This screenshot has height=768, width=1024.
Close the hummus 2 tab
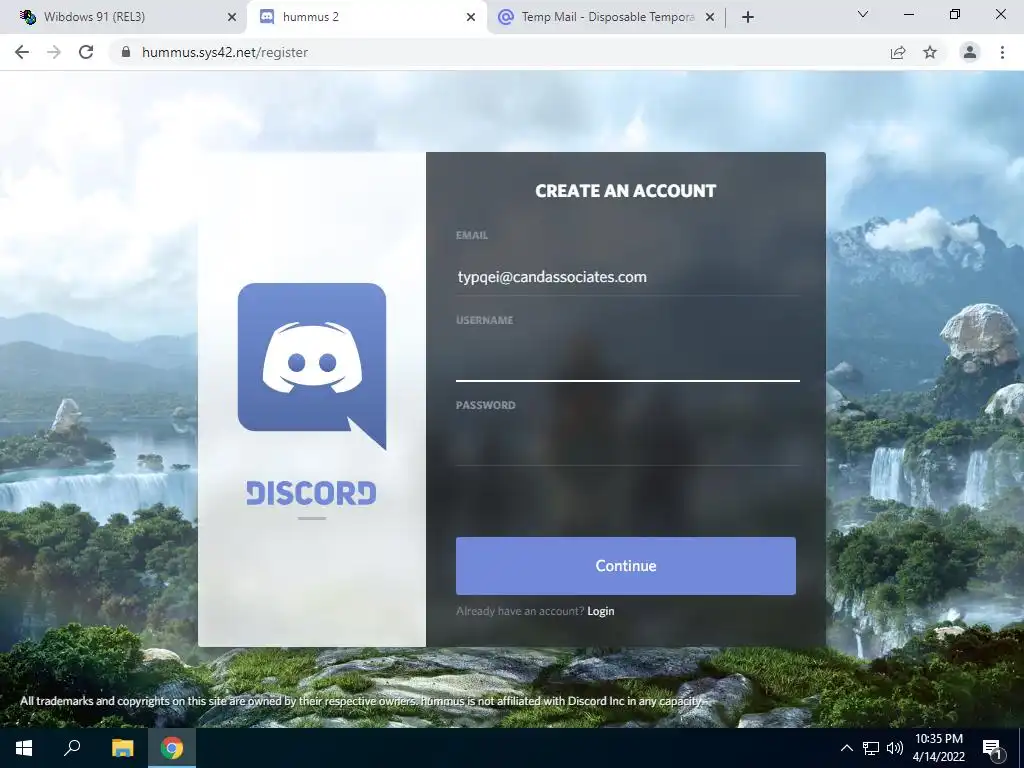point(471,17)
